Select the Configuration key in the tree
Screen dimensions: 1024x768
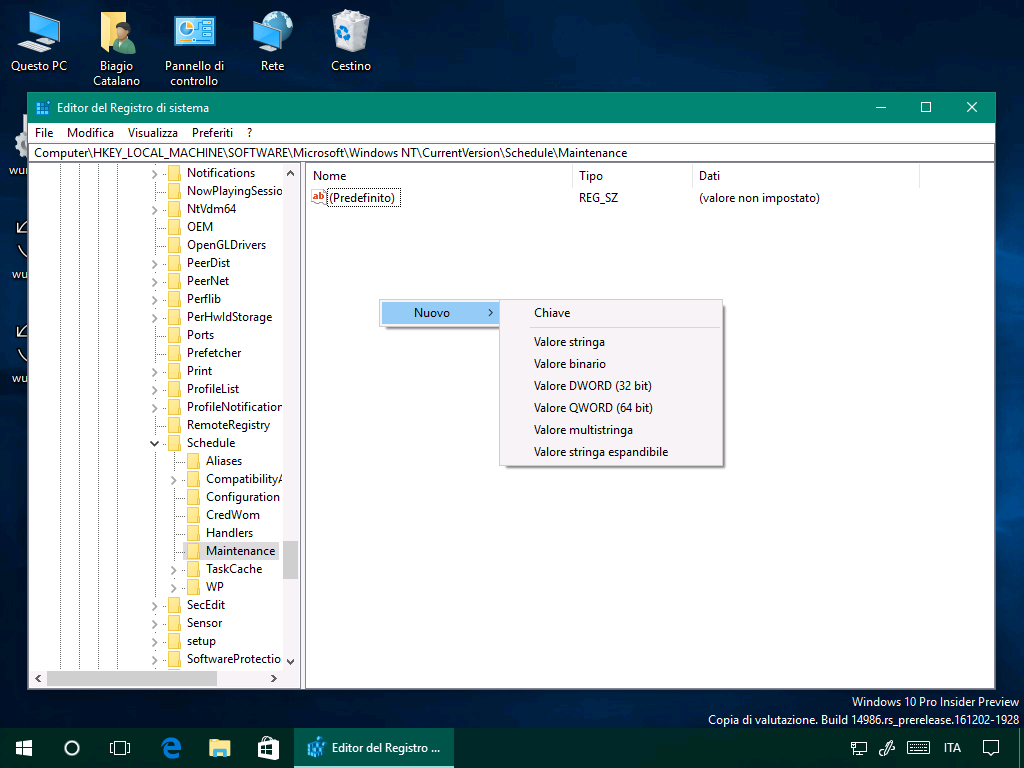[242, 497]
